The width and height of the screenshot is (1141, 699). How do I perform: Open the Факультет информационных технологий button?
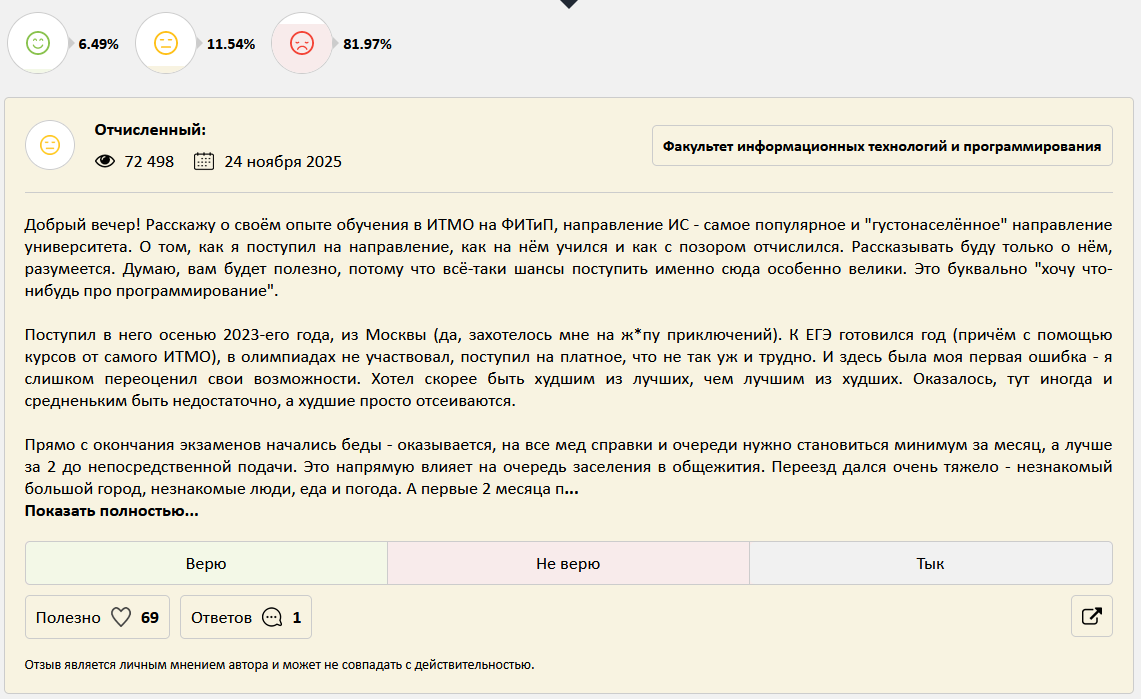(x=881, y=145)
